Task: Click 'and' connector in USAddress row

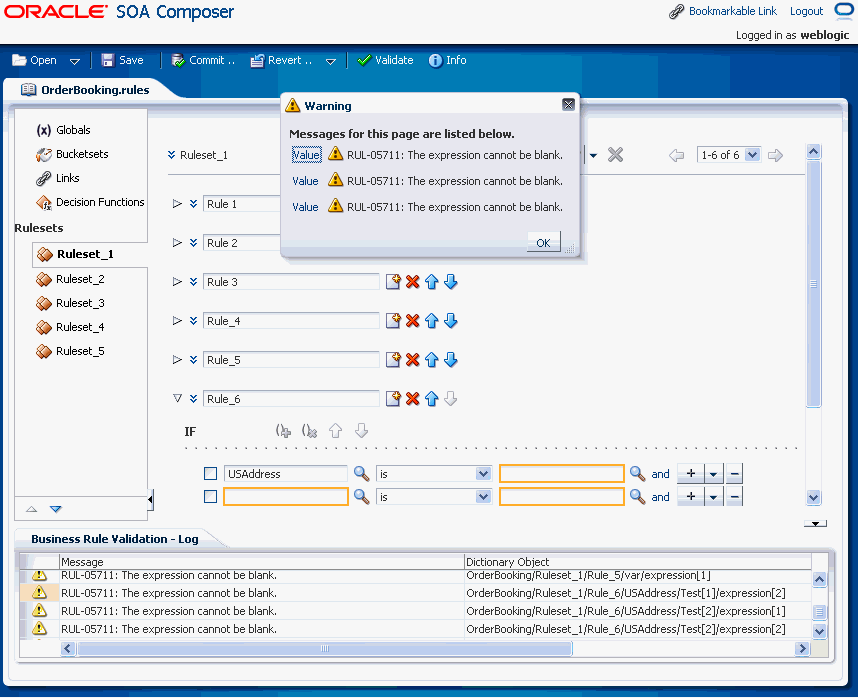Action: coord(660,474)
